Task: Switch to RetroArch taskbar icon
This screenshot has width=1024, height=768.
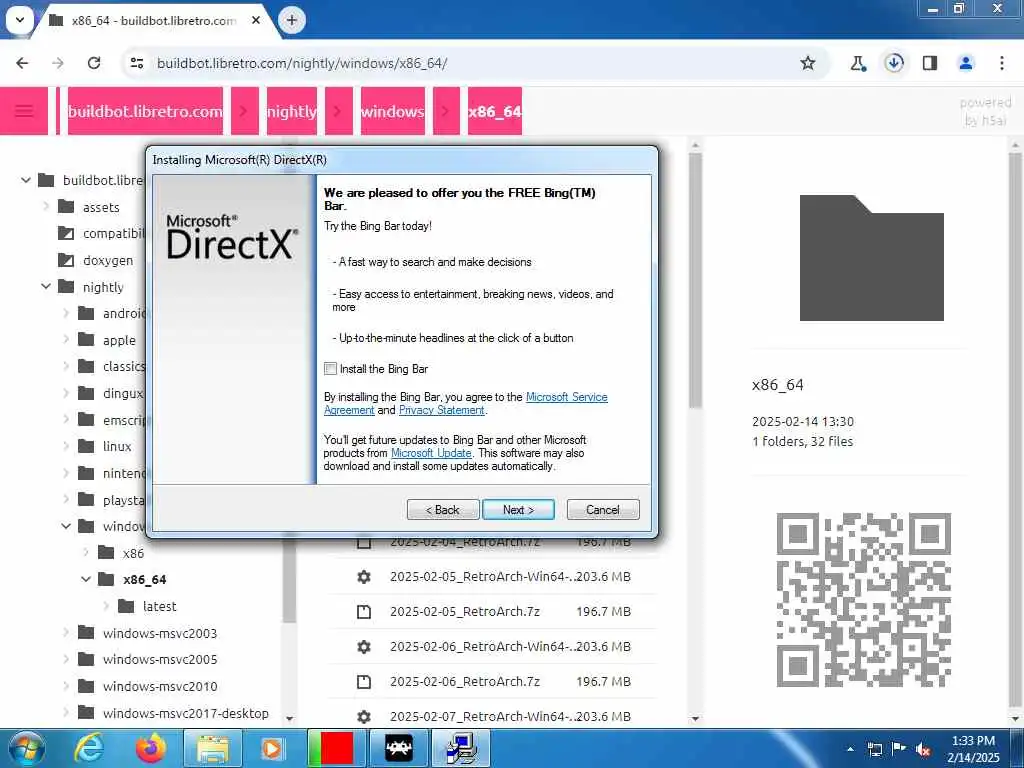Action: (x=399, y=748)
